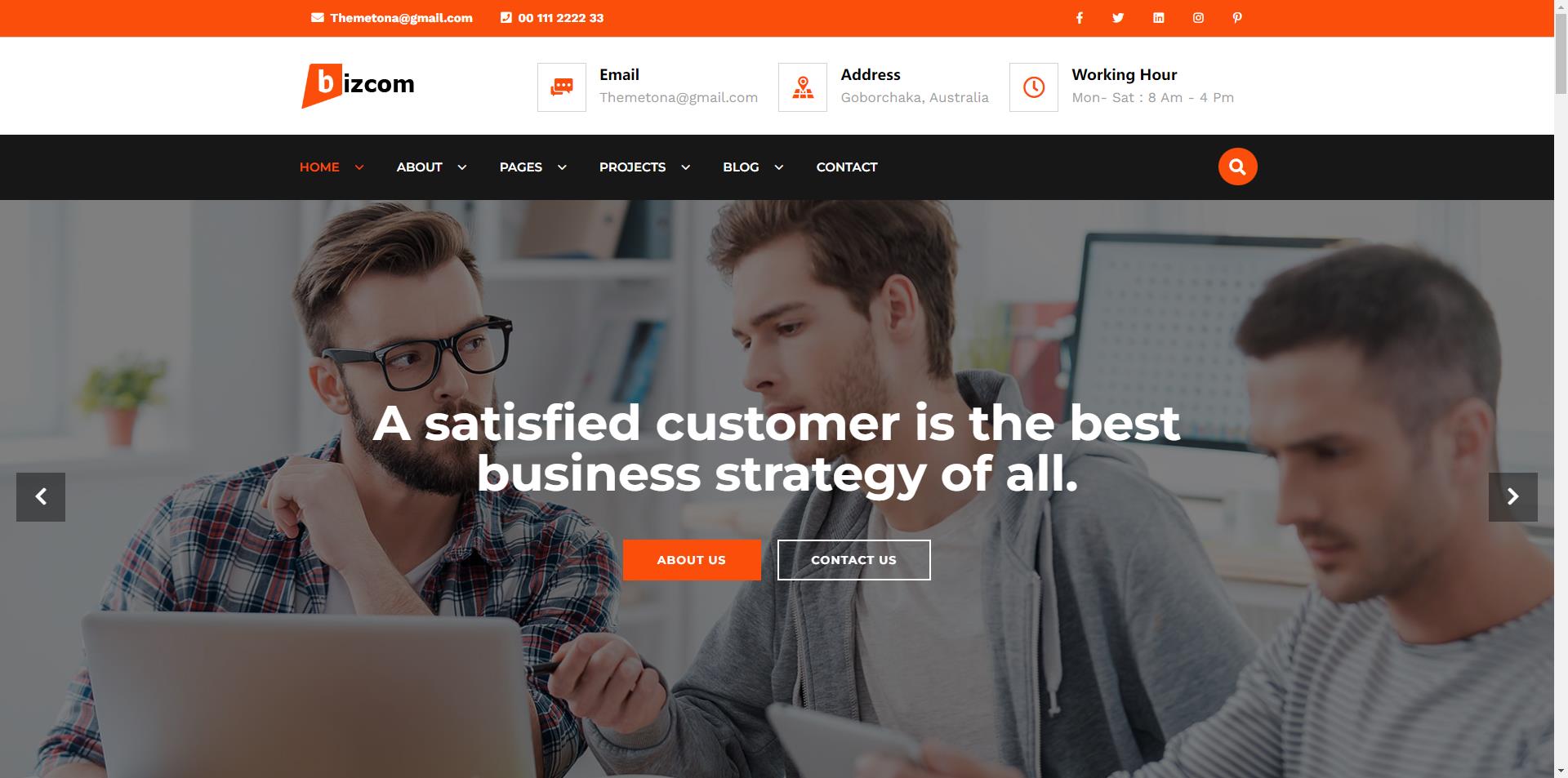Expand the About dropdown arrow
This screenshot has width=1568, height=778.
(x=462, y=167)
